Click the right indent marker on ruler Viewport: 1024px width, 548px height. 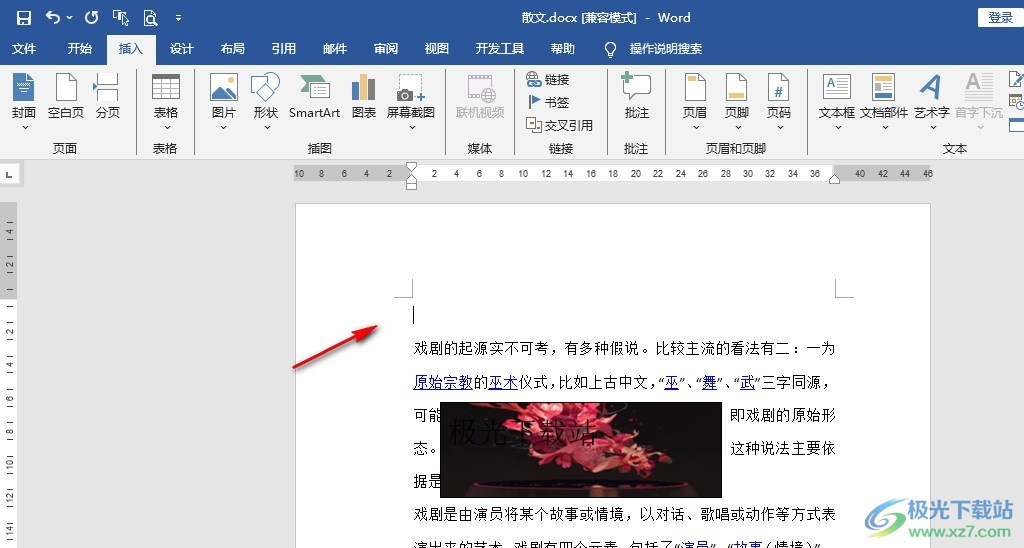(834, 178)
